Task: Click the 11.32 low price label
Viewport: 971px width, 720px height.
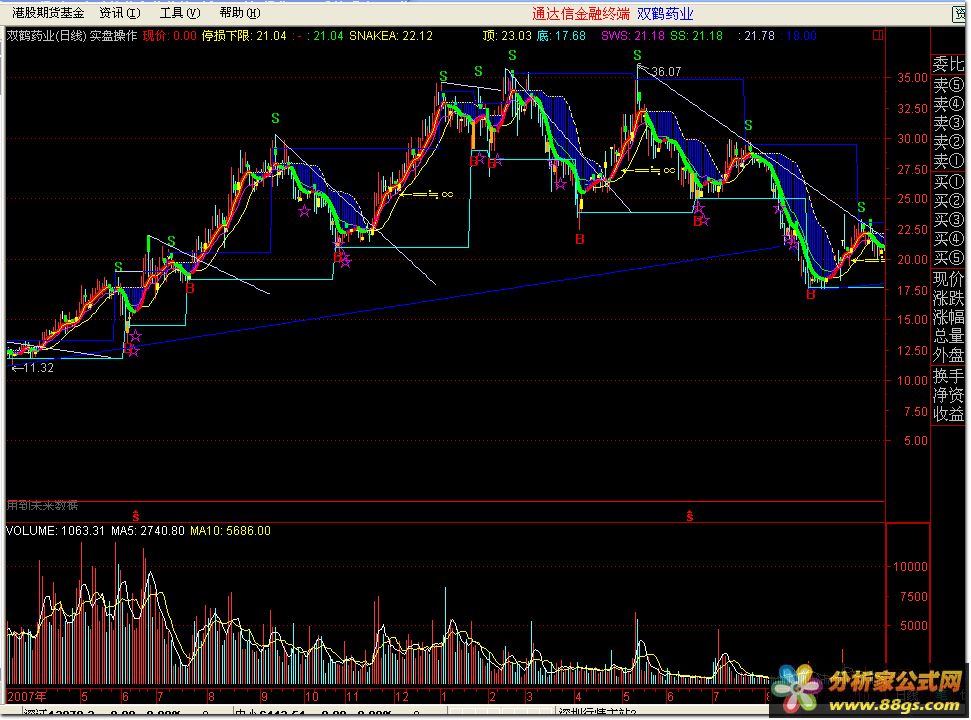Action: click(x=38, y=368)
